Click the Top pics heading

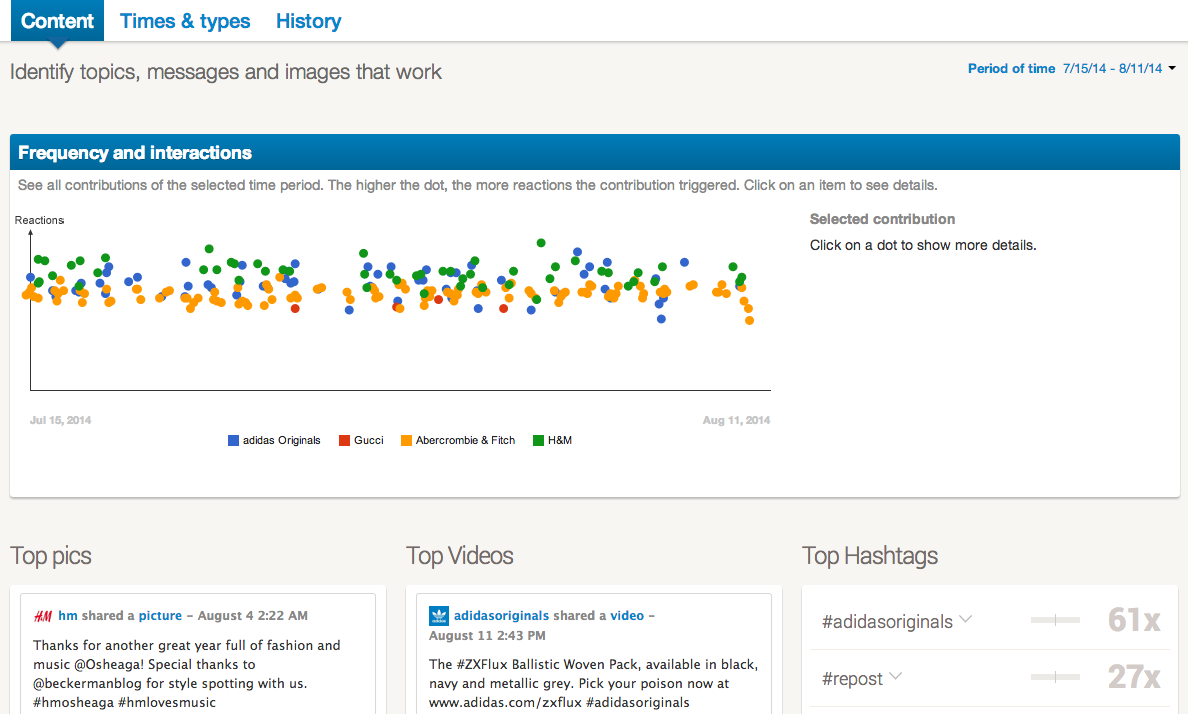pyautogui.click(x=51, y=556)
